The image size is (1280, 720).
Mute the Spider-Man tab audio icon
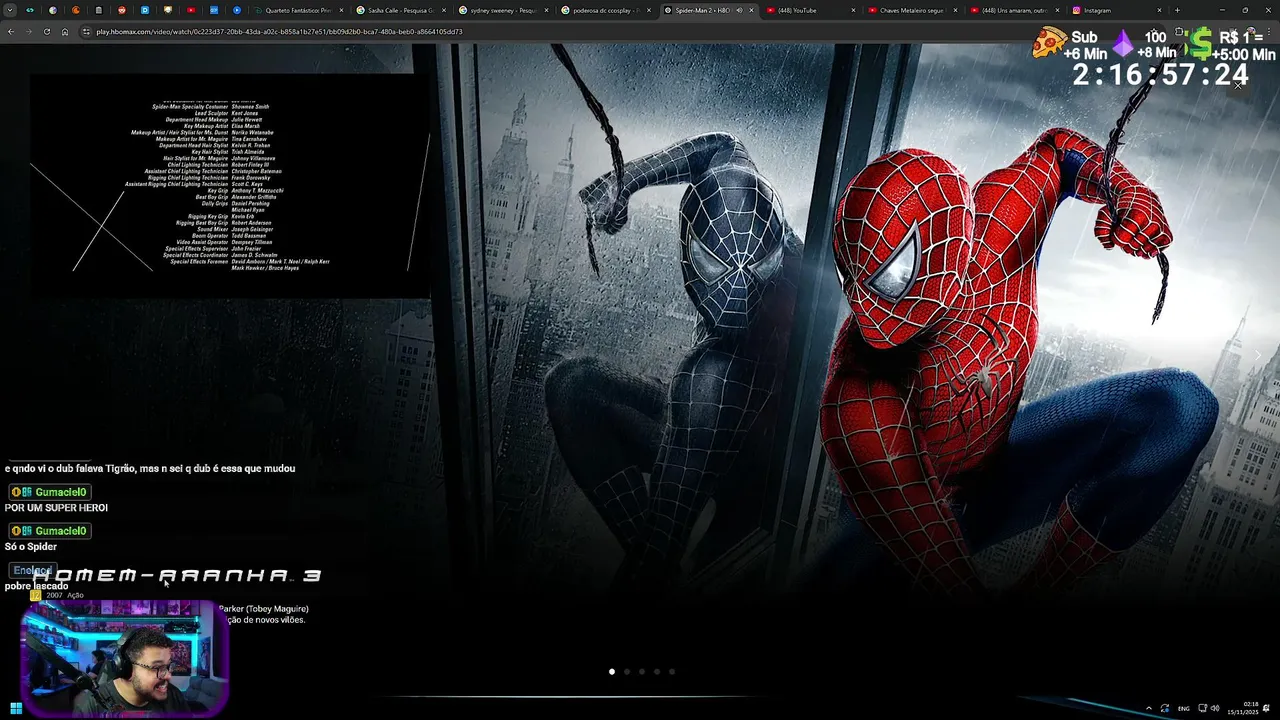[740, 10]
